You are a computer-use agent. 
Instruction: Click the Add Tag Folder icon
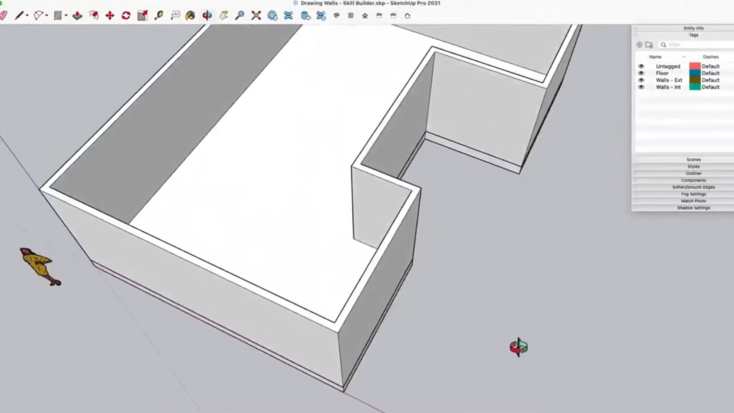pyautogui.click(x=649, y=44)
